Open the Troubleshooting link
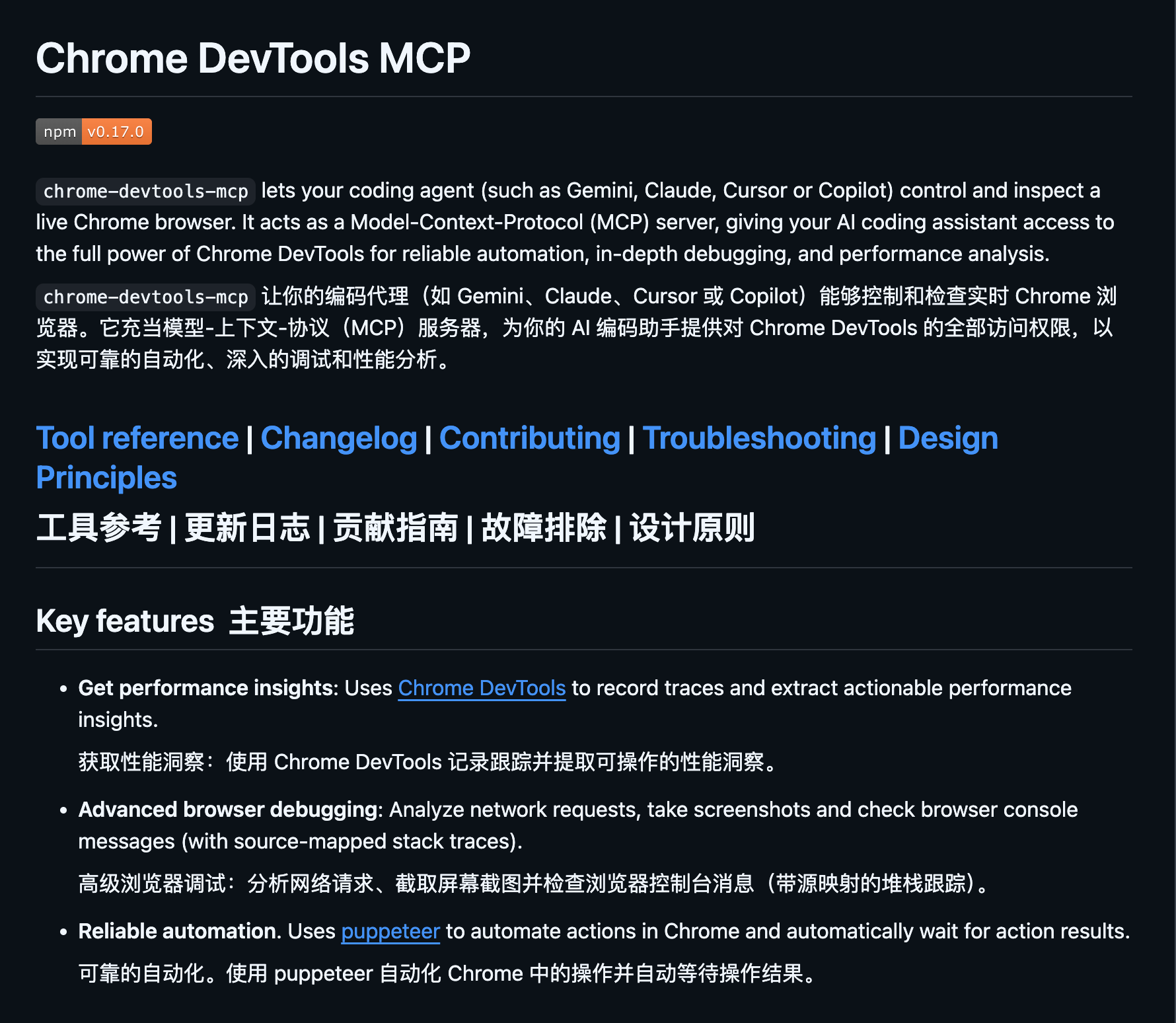Screen dimensions: 1176x1023 pyautogui.click(x=759, y=439)
